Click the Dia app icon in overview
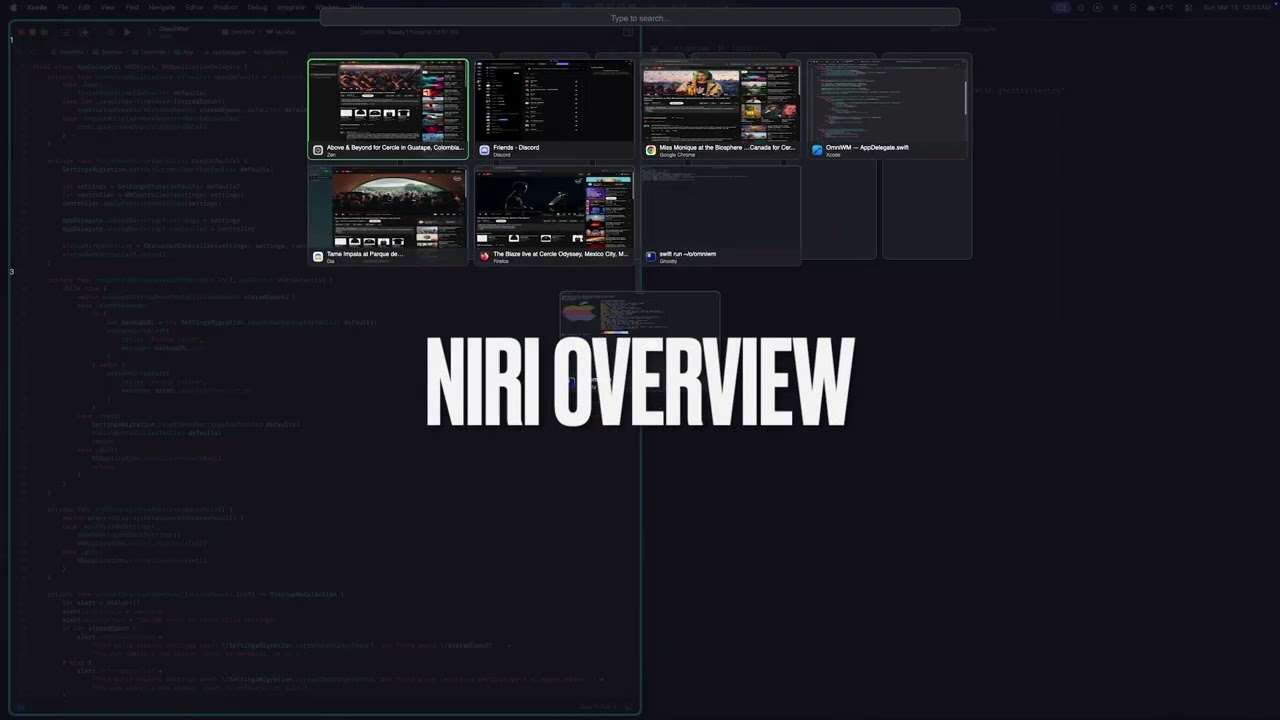 click(318, 257)
